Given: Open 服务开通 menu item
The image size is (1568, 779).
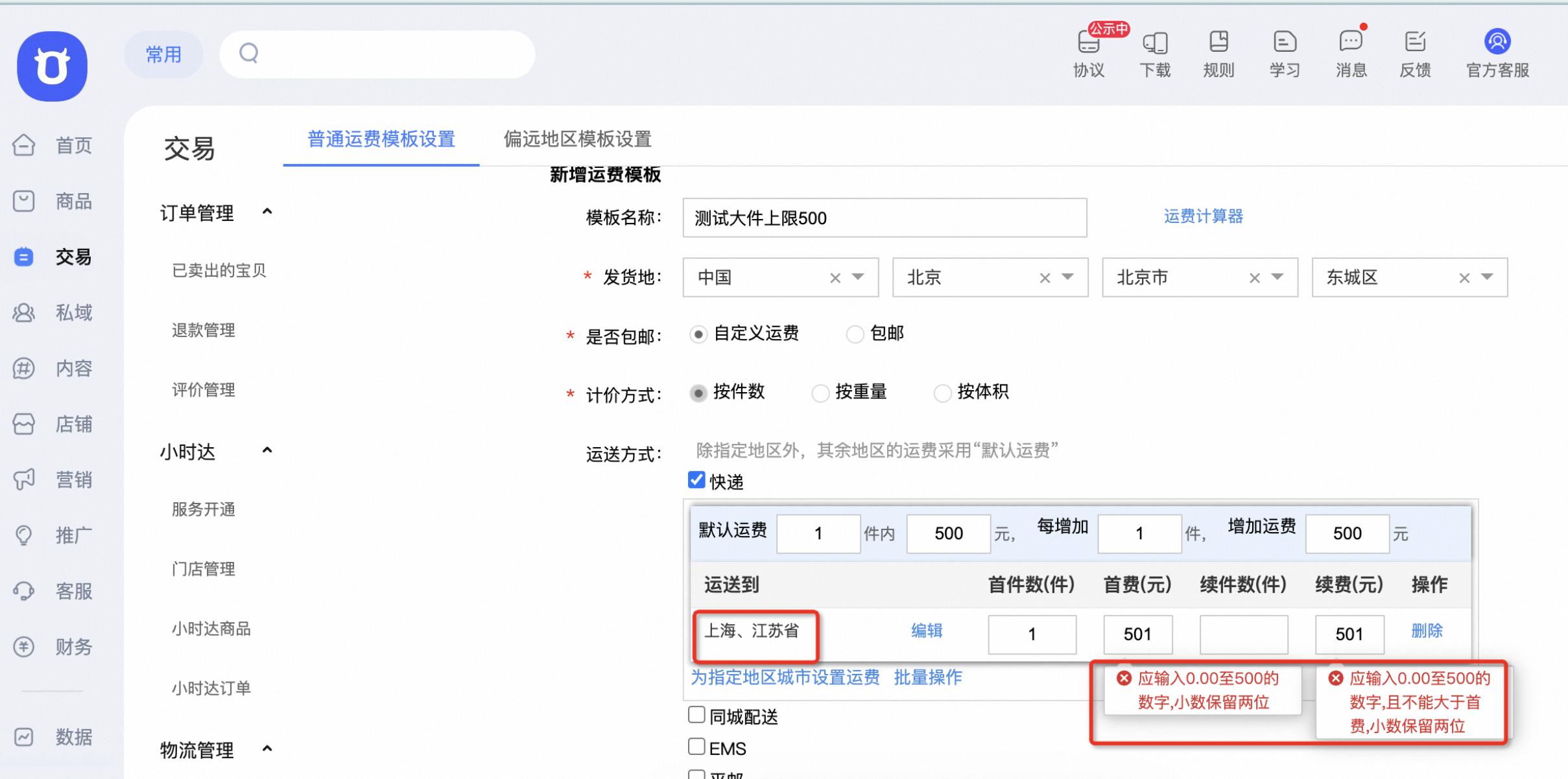Looking at the screenshot, I should 203,509.
